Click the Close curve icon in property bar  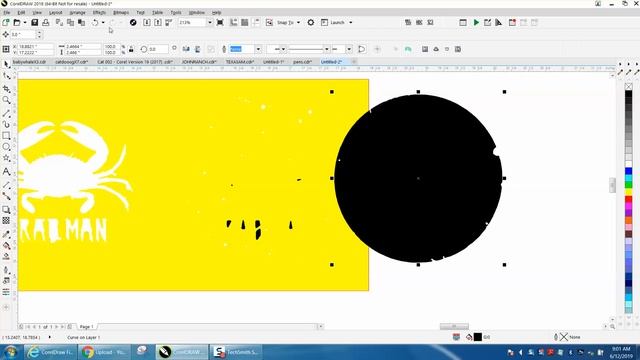(362, 49)
